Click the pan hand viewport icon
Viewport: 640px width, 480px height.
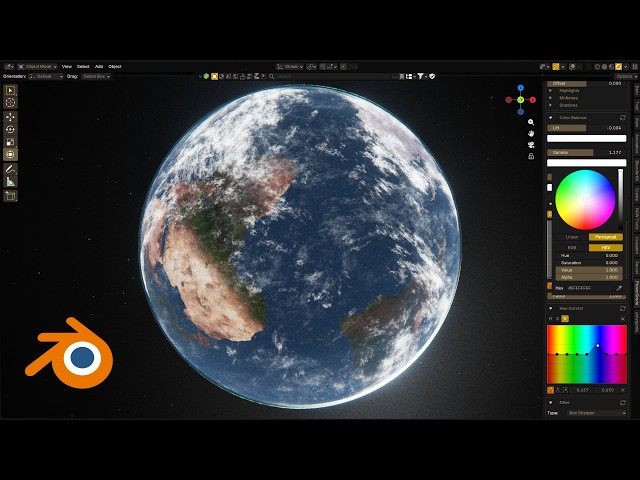tap(531, 133)
